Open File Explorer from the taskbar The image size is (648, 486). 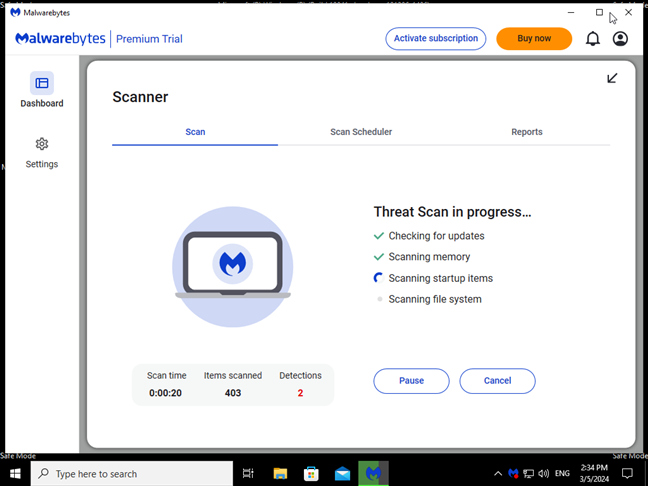point(280,474)
